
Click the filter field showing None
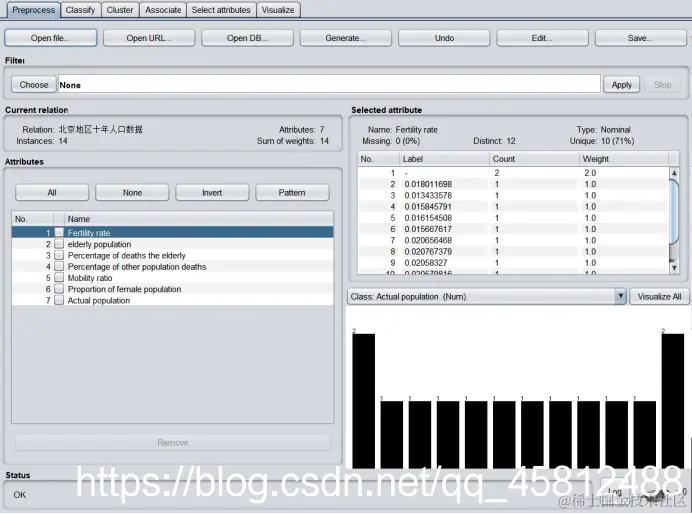pos(329,84)
